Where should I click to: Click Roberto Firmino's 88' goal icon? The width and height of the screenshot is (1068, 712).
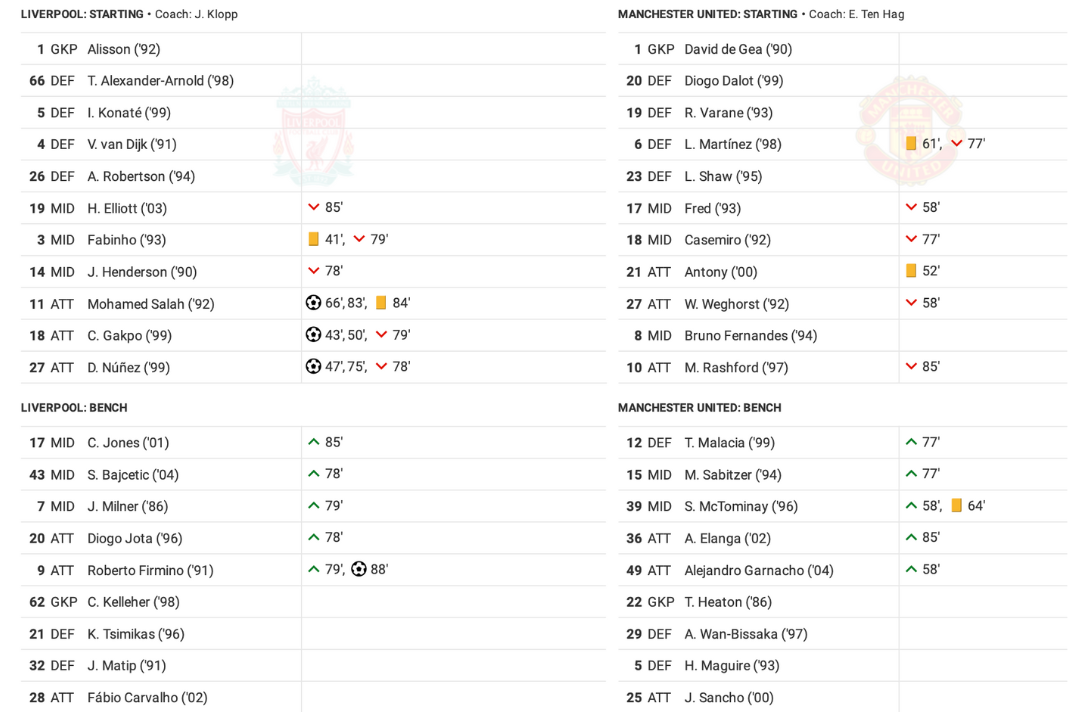pos(359,569)
